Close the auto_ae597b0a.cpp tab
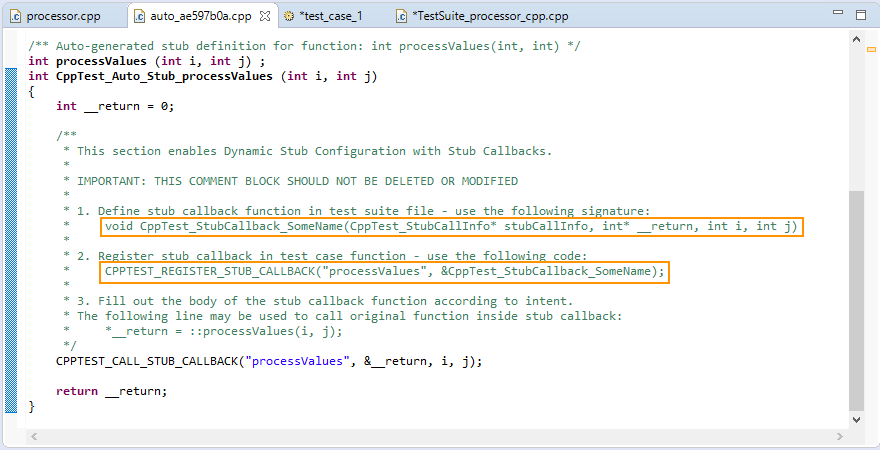The height and width of the screenshot is (450, 880). pyautogui.click(x=265, y=16)
